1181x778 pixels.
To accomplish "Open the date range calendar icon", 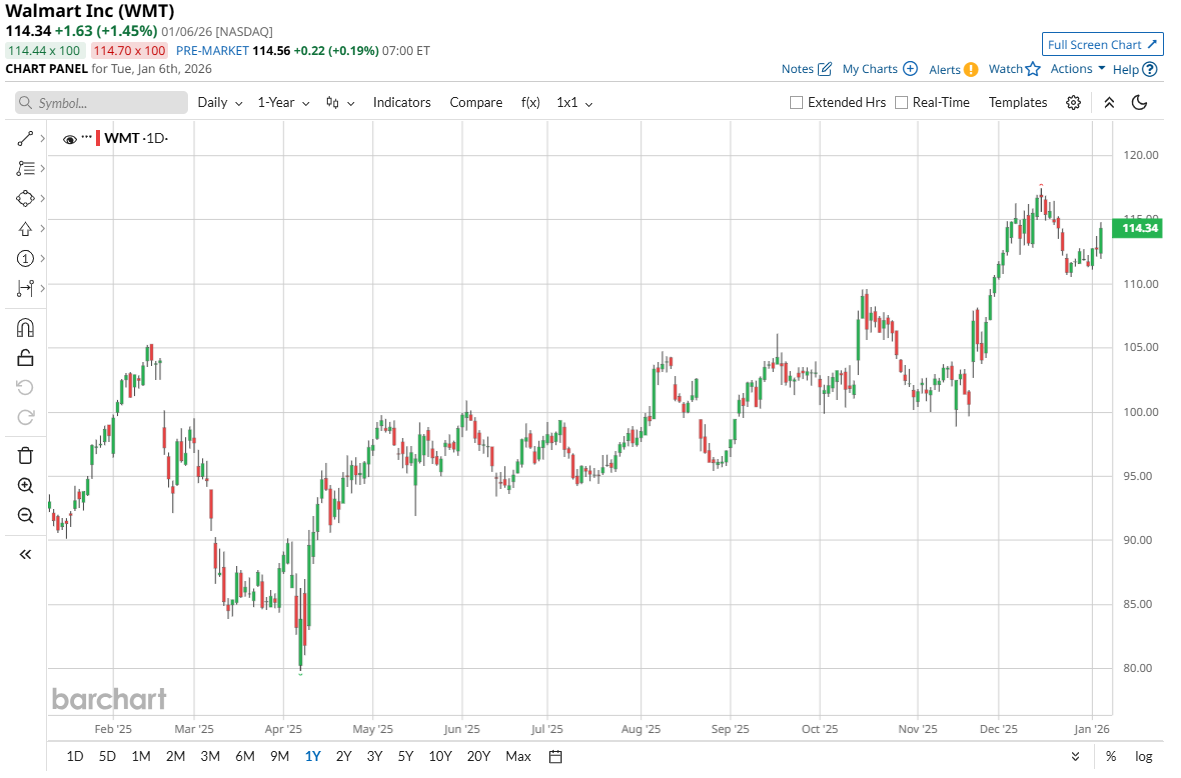I will pos(556,756).
